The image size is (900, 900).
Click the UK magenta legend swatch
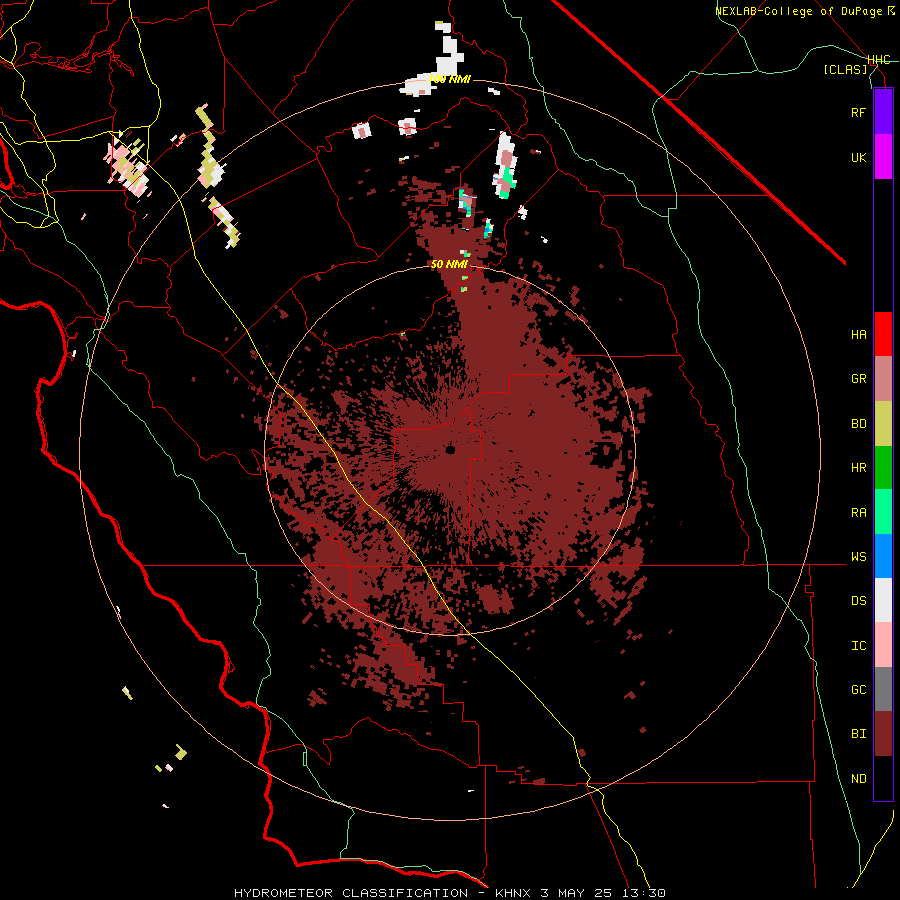(883, 157)
